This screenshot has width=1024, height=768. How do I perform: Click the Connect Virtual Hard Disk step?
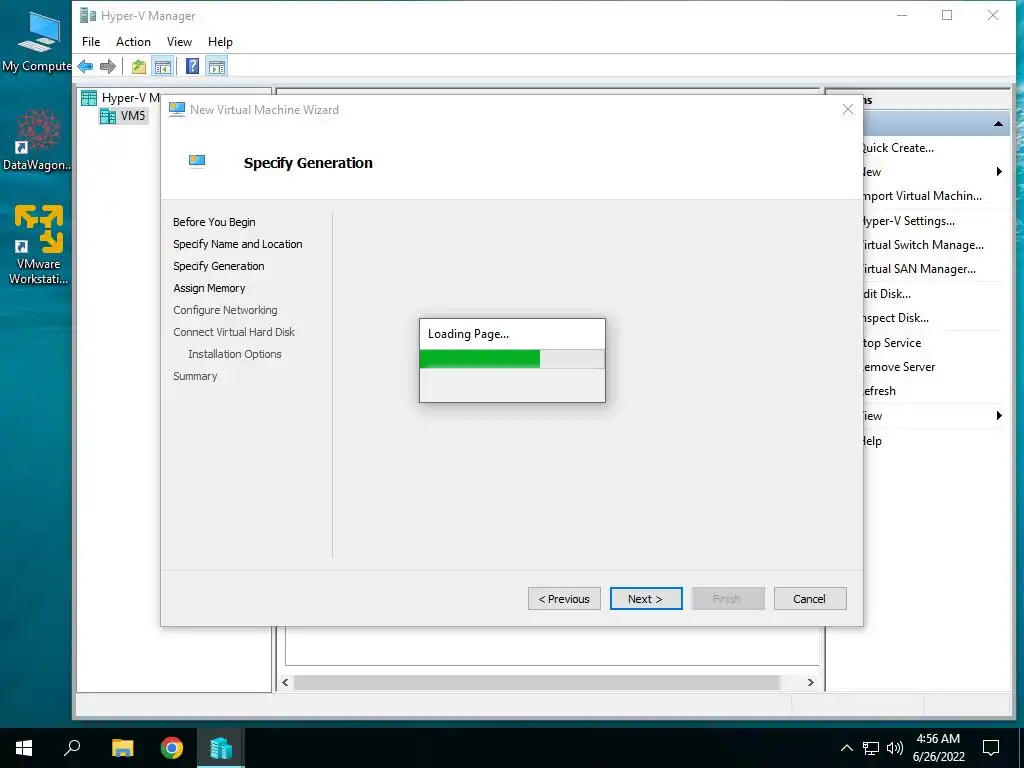click(234, 332)
